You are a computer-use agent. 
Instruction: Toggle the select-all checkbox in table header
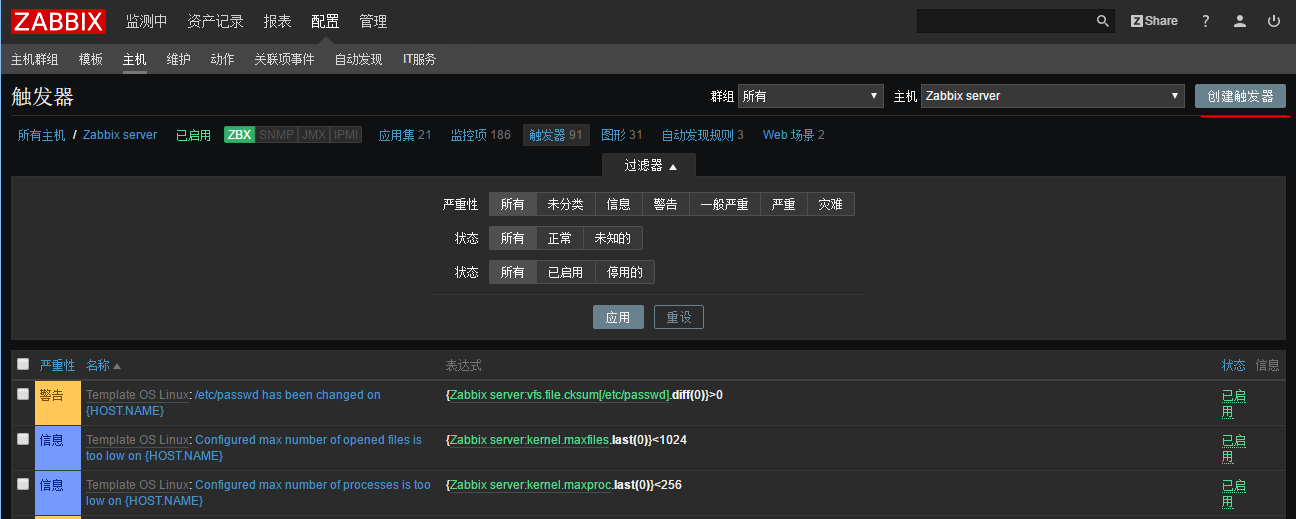(23, 364)
